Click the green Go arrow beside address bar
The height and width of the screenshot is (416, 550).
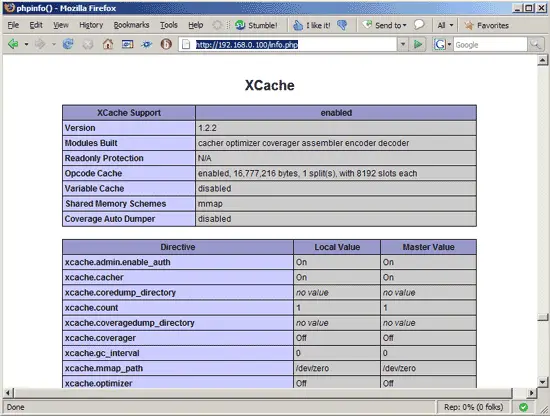click(x=418, y=44)
